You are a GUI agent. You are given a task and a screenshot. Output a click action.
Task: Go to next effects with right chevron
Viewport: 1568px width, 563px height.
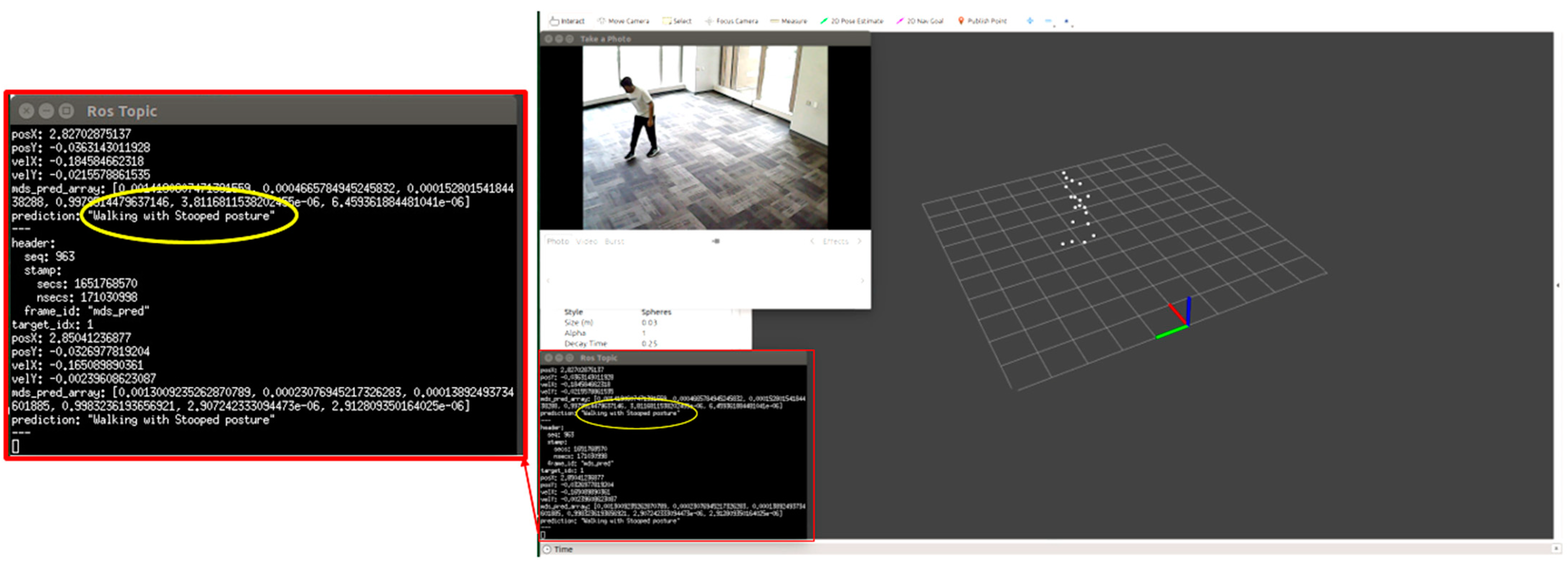click(x=860, y=242)
